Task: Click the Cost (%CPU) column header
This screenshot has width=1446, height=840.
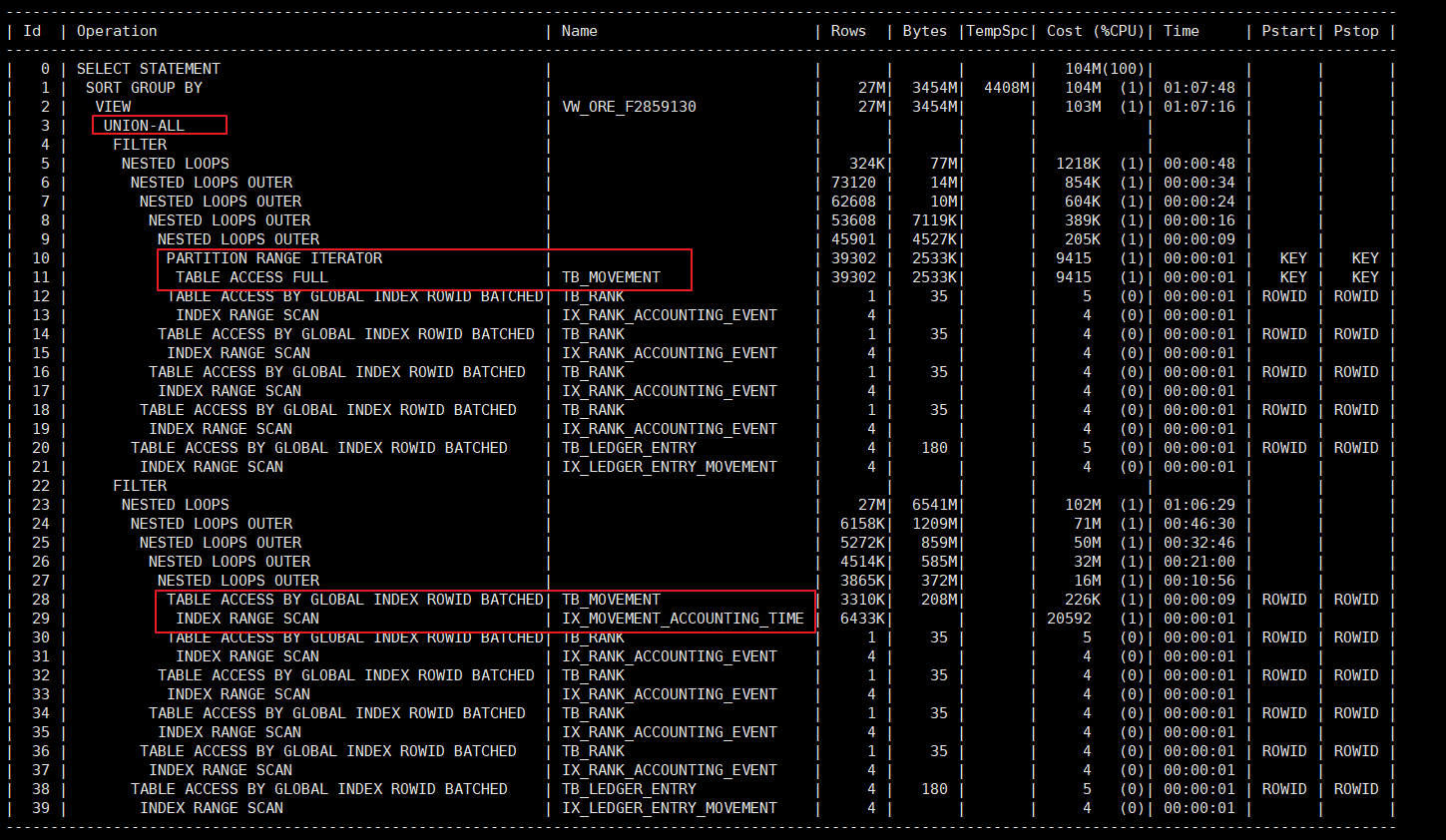Action: coord(1096,31)
